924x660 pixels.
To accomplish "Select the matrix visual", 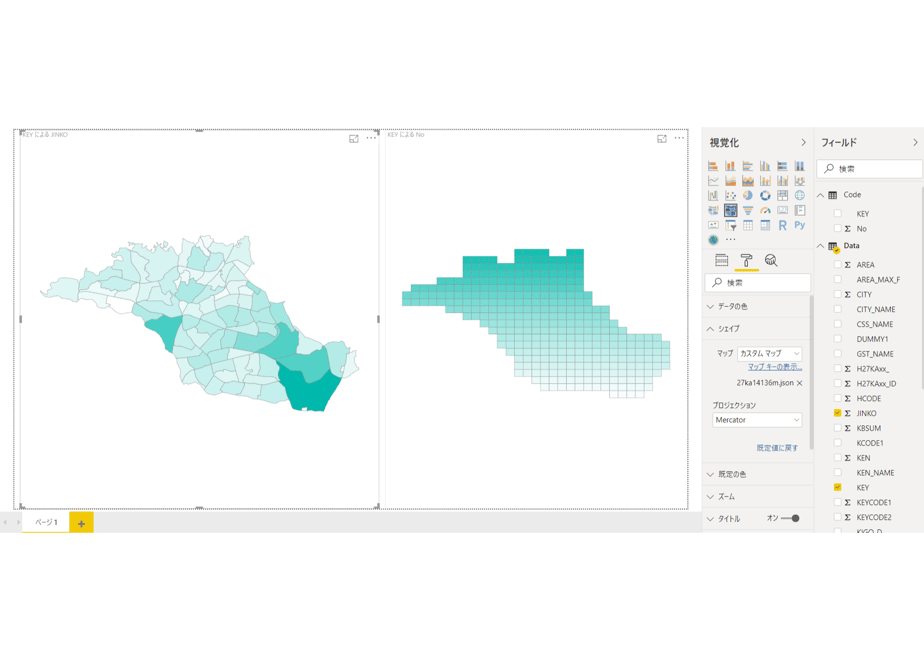I will 765,225.
